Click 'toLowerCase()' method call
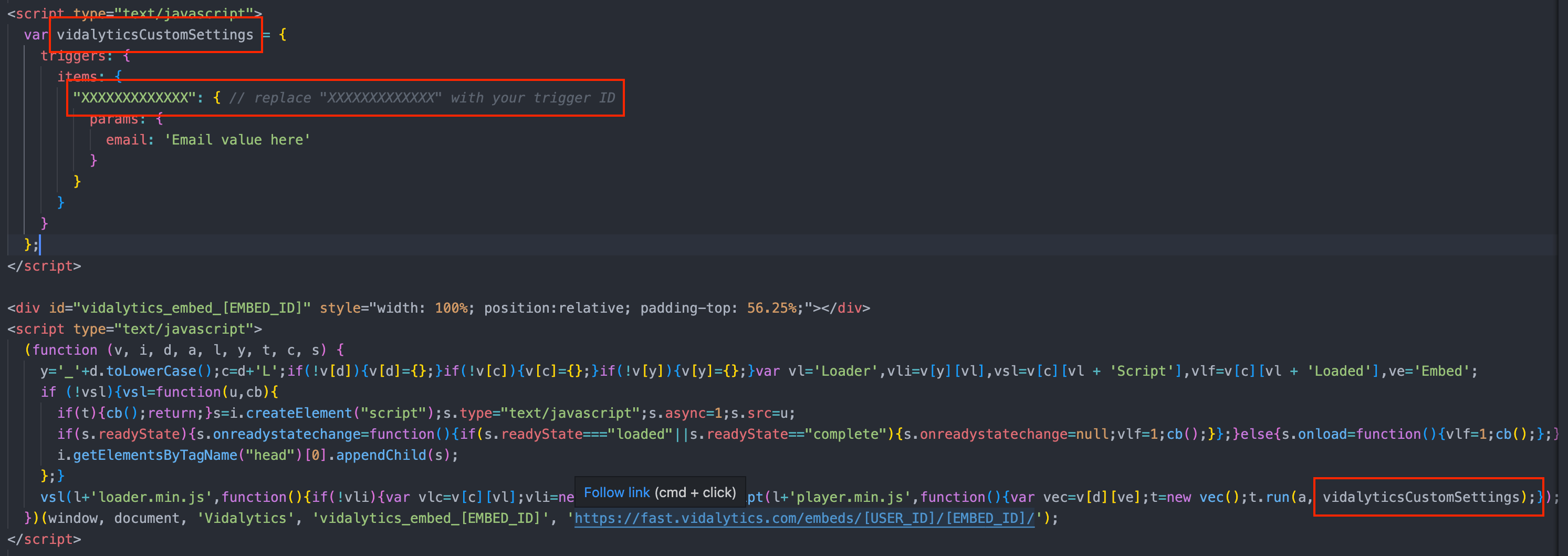The height and width of the screenshot is (556, 1568). click(x=159, y=371)
